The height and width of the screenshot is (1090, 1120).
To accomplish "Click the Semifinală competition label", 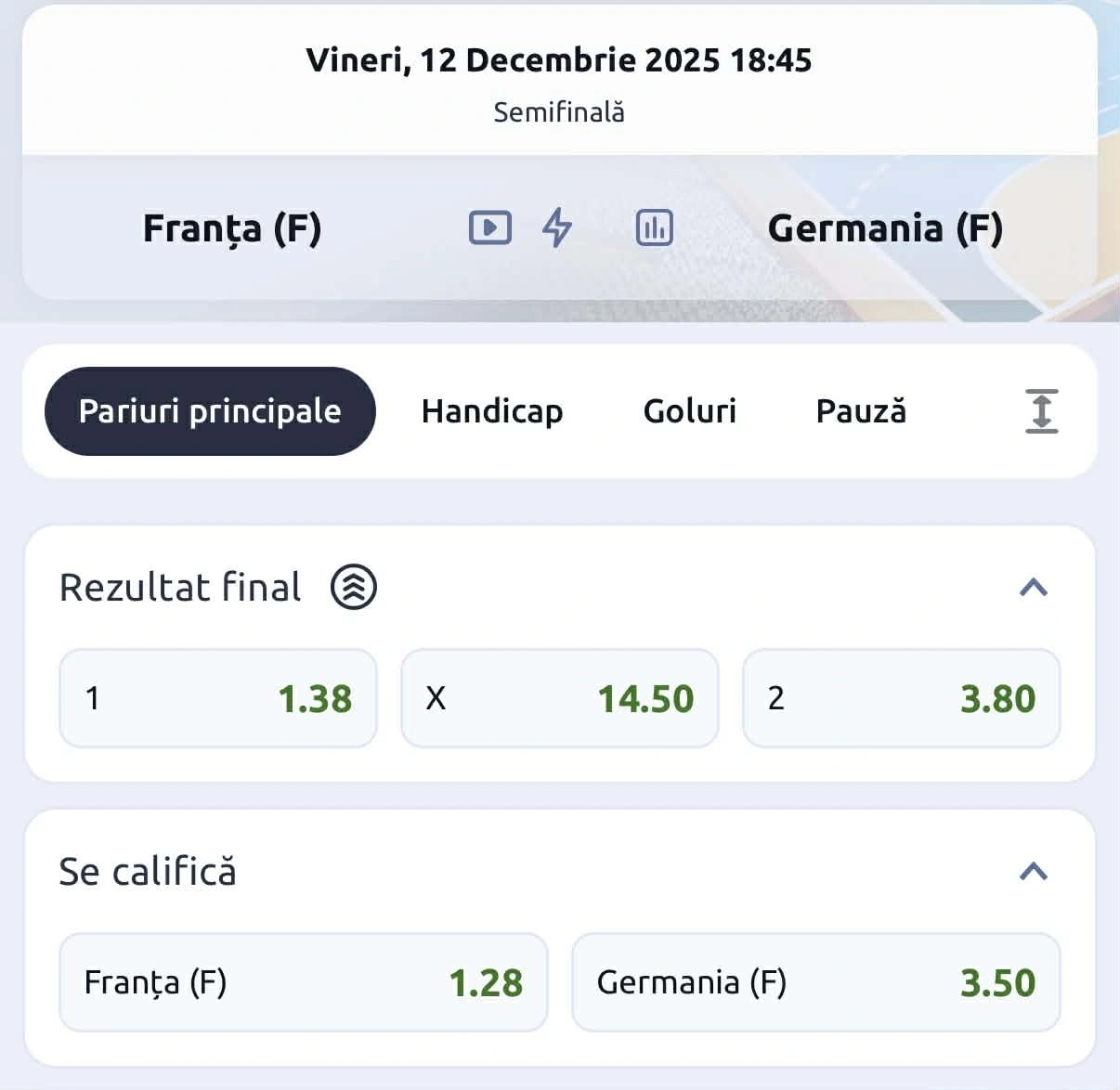I will click(559, 111).
